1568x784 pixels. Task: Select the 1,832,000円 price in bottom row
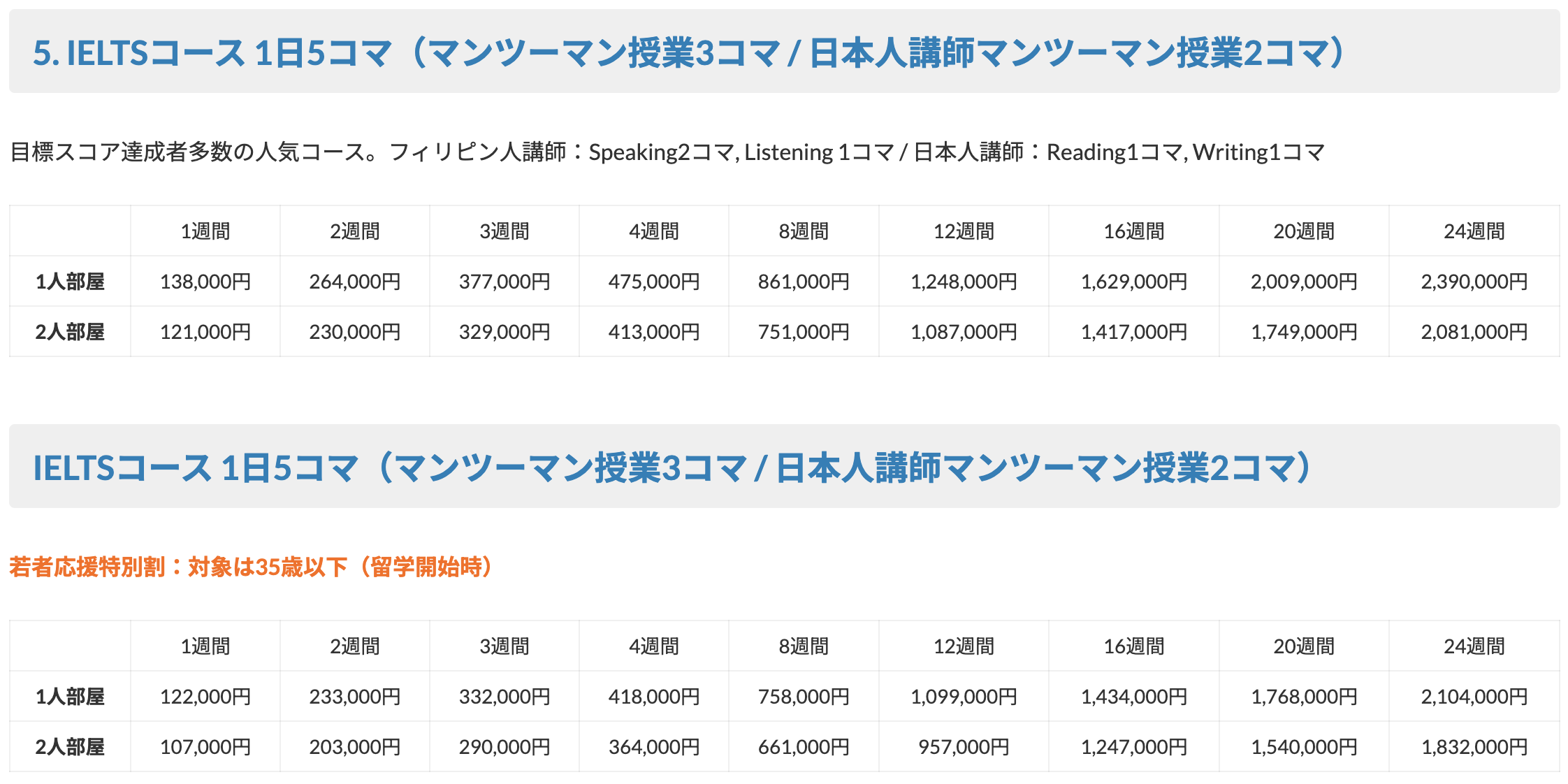[x=1474, y=747]
